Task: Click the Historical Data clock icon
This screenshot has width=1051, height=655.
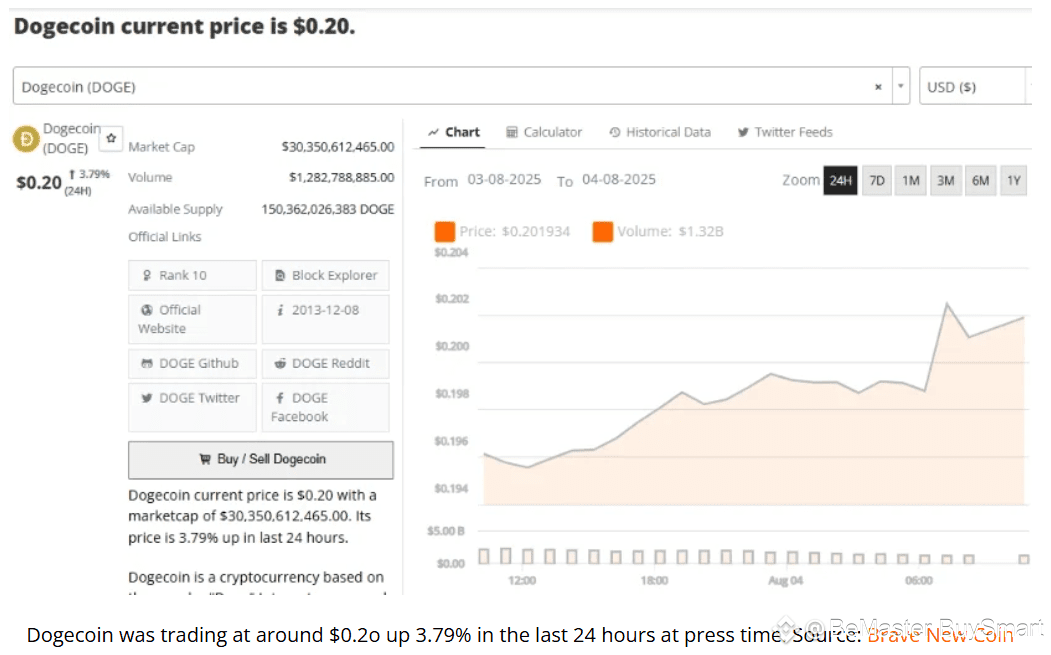Action: [615, 132]
